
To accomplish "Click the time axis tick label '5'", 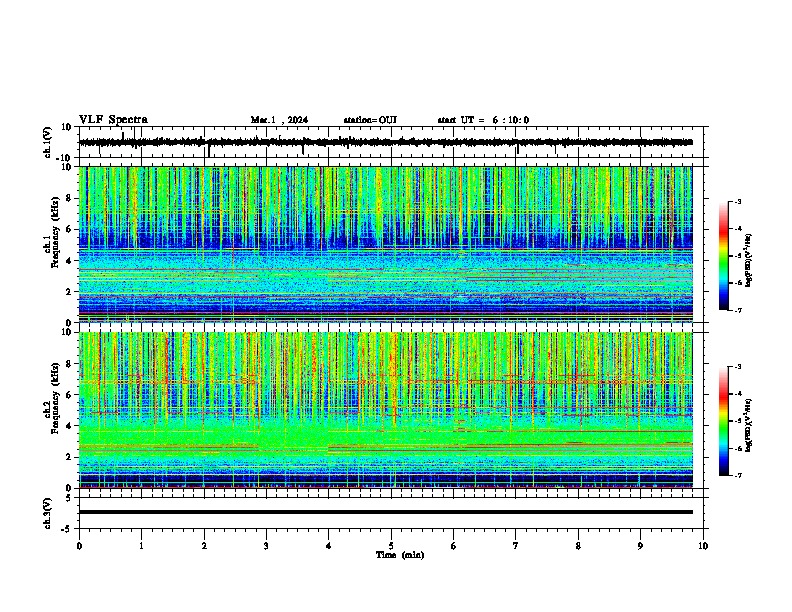I will (x=391, y=546).
